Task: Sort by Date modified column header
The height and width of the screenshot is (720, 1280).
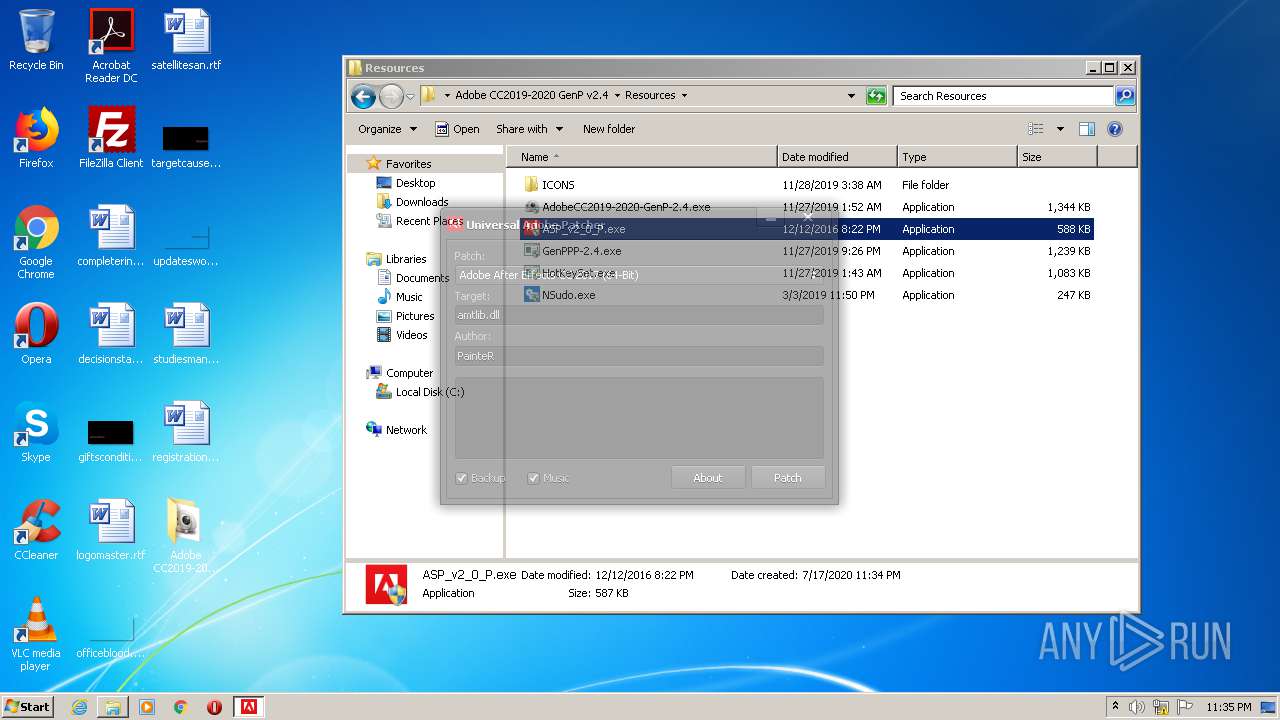Action: 837,157
